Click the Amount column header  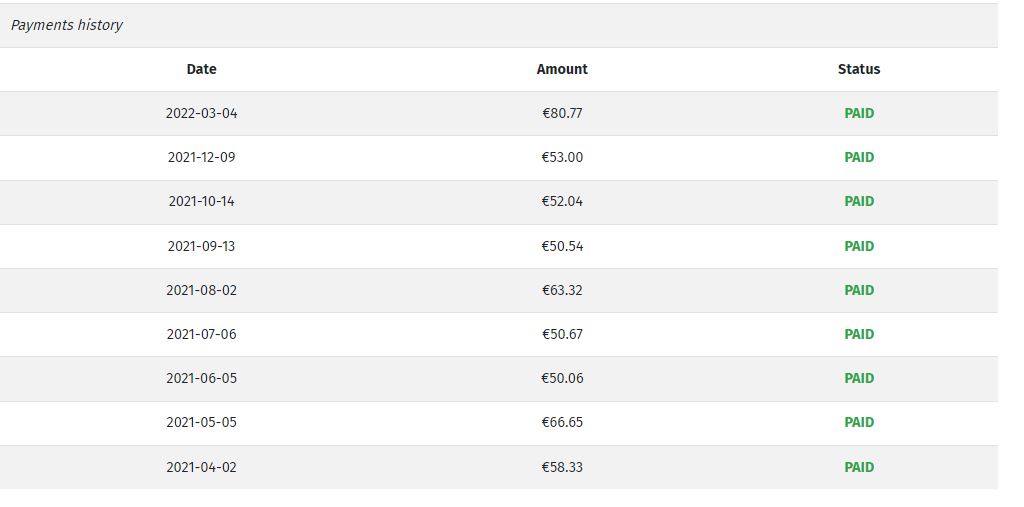[562, 69]
